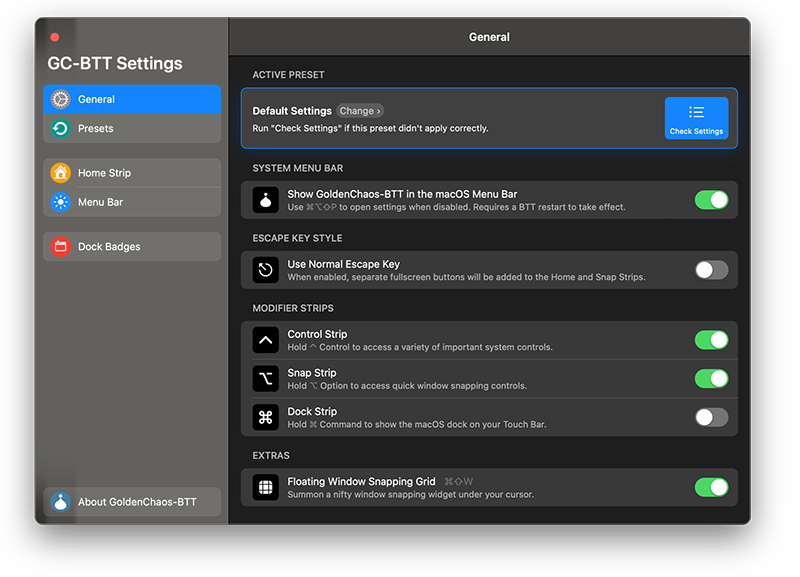Image resolution: width=800 pixels, height=577 pixels.
Task: Enable the Dock Strip
Action: (712, 417)
